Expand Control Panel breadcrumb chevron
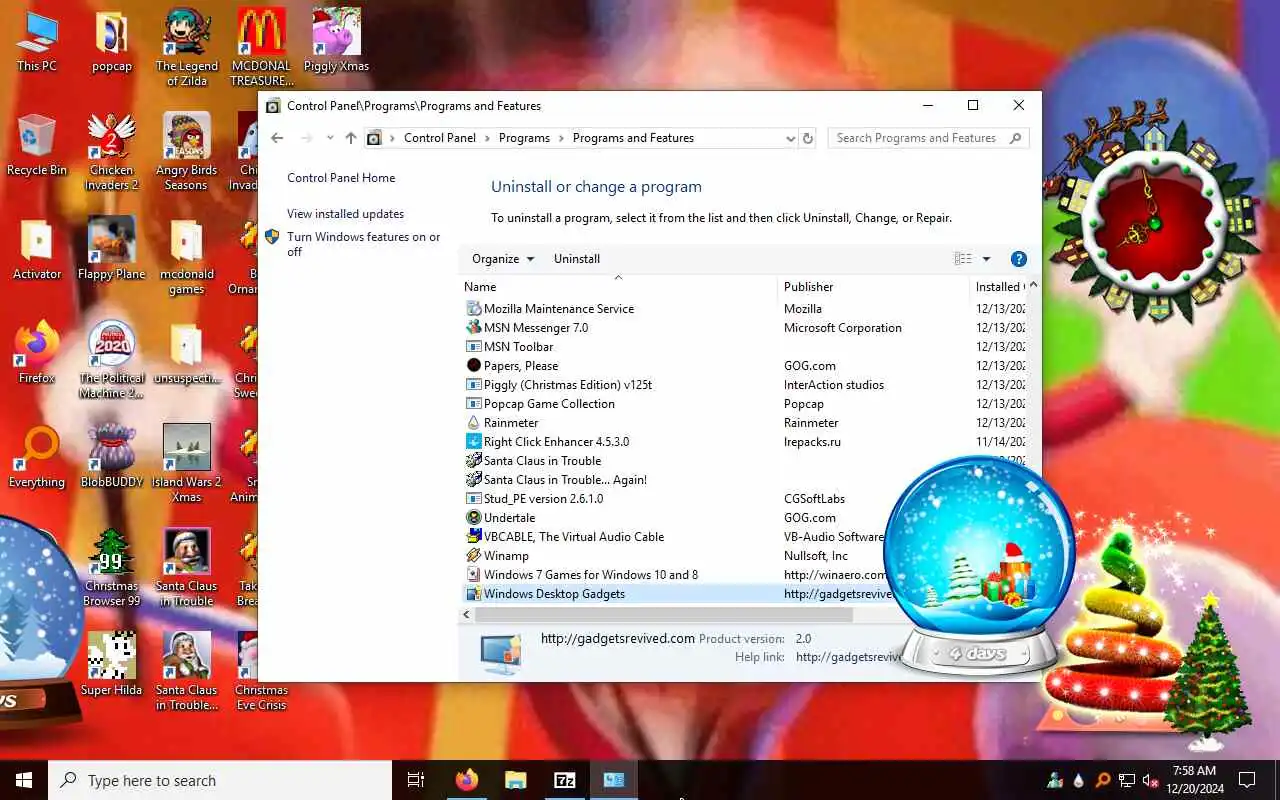1280x800 pixels. click(x=488, y=138)
